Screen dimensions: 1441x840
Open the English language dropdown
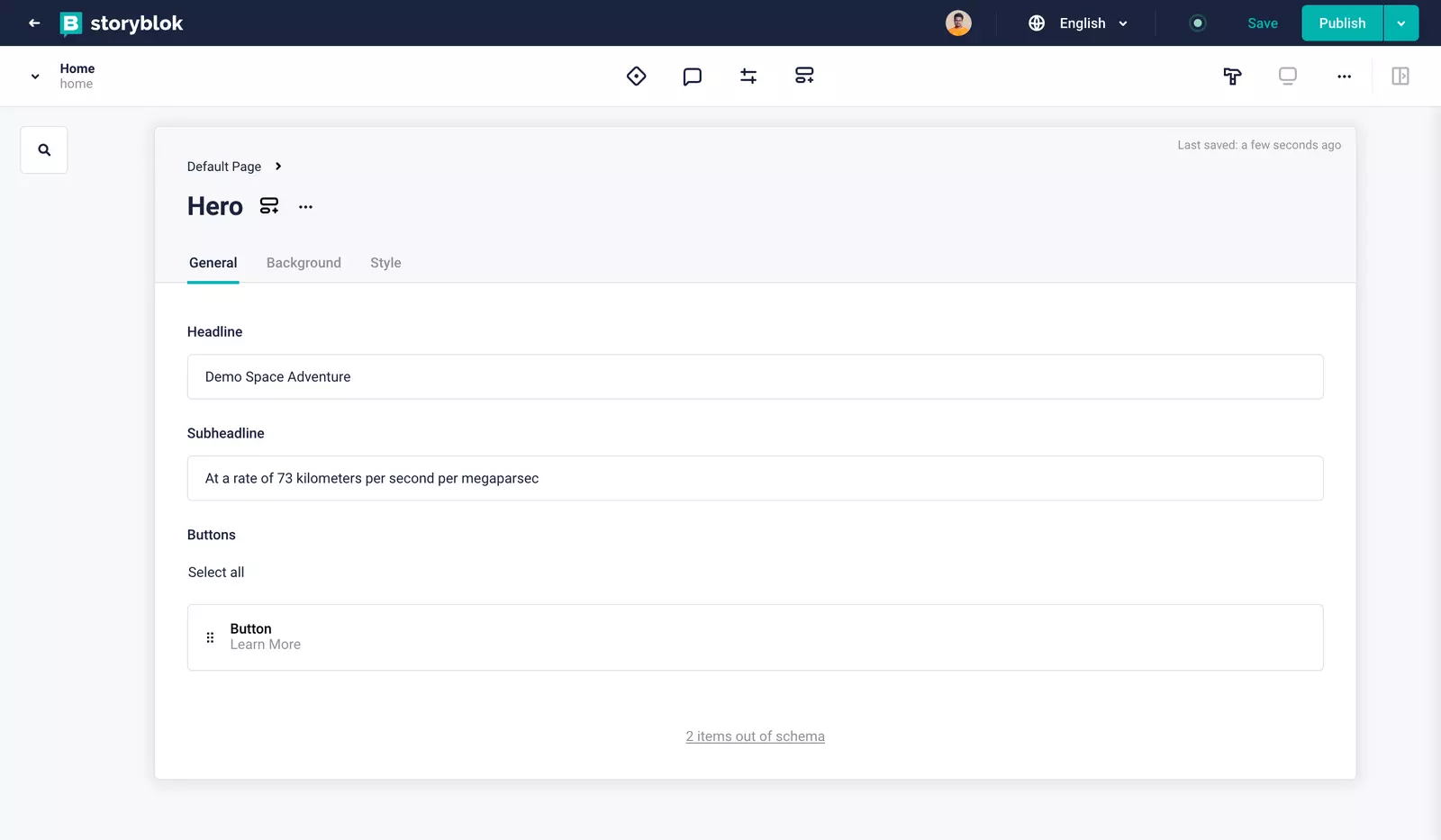pyautogui.click(x=1079, y=23)
